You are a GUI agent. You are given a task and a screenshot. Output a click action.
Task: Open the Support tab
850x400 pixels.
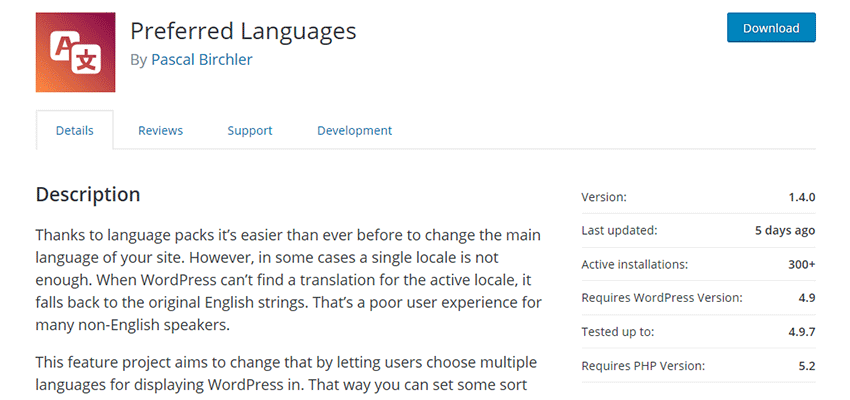pos(249,131)
